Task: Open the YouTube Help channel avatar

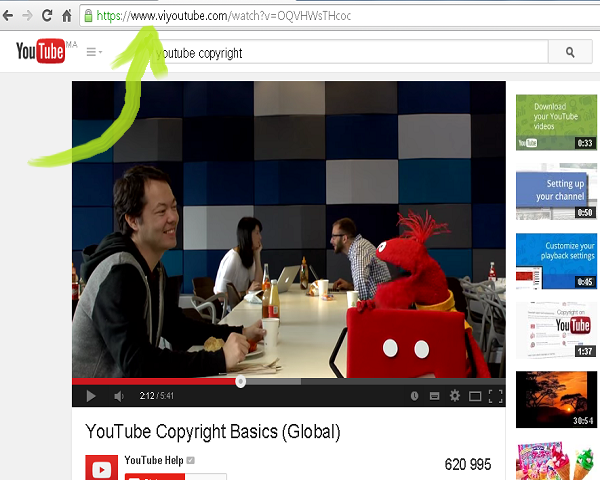Action: pyautogui.click(x=101, y=467)
